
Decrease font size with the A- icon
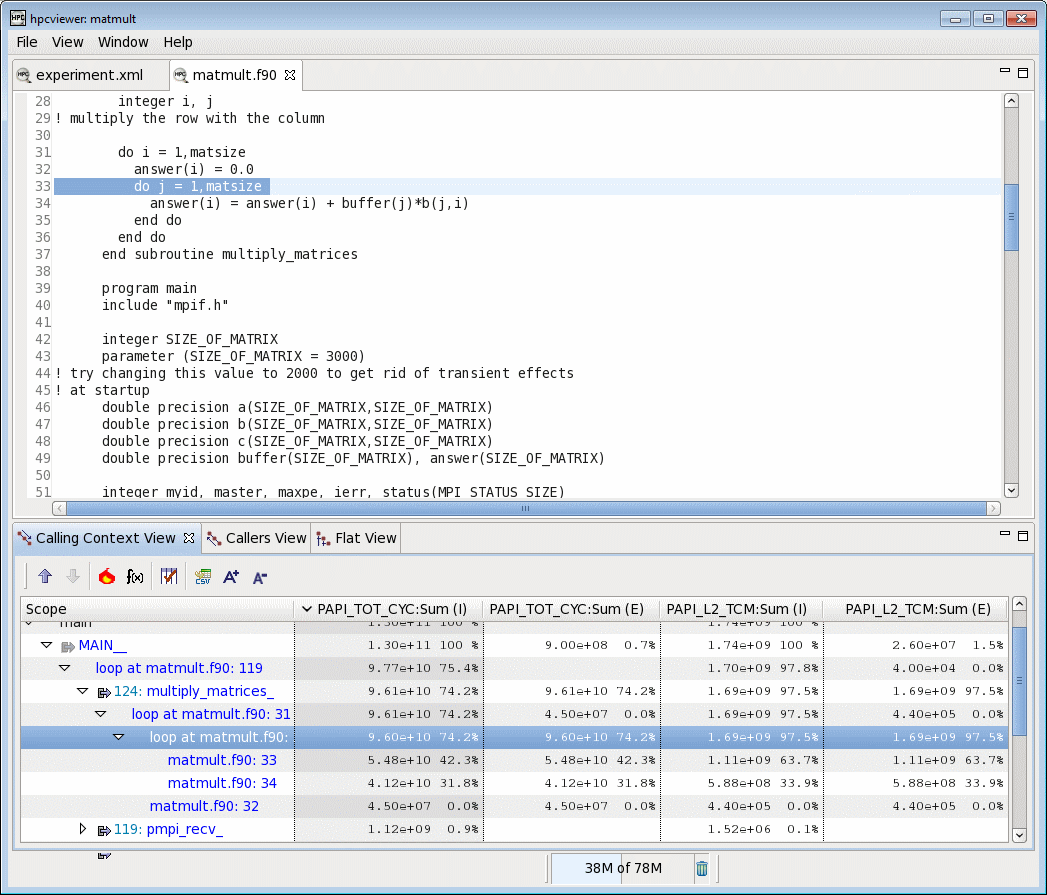259,577
